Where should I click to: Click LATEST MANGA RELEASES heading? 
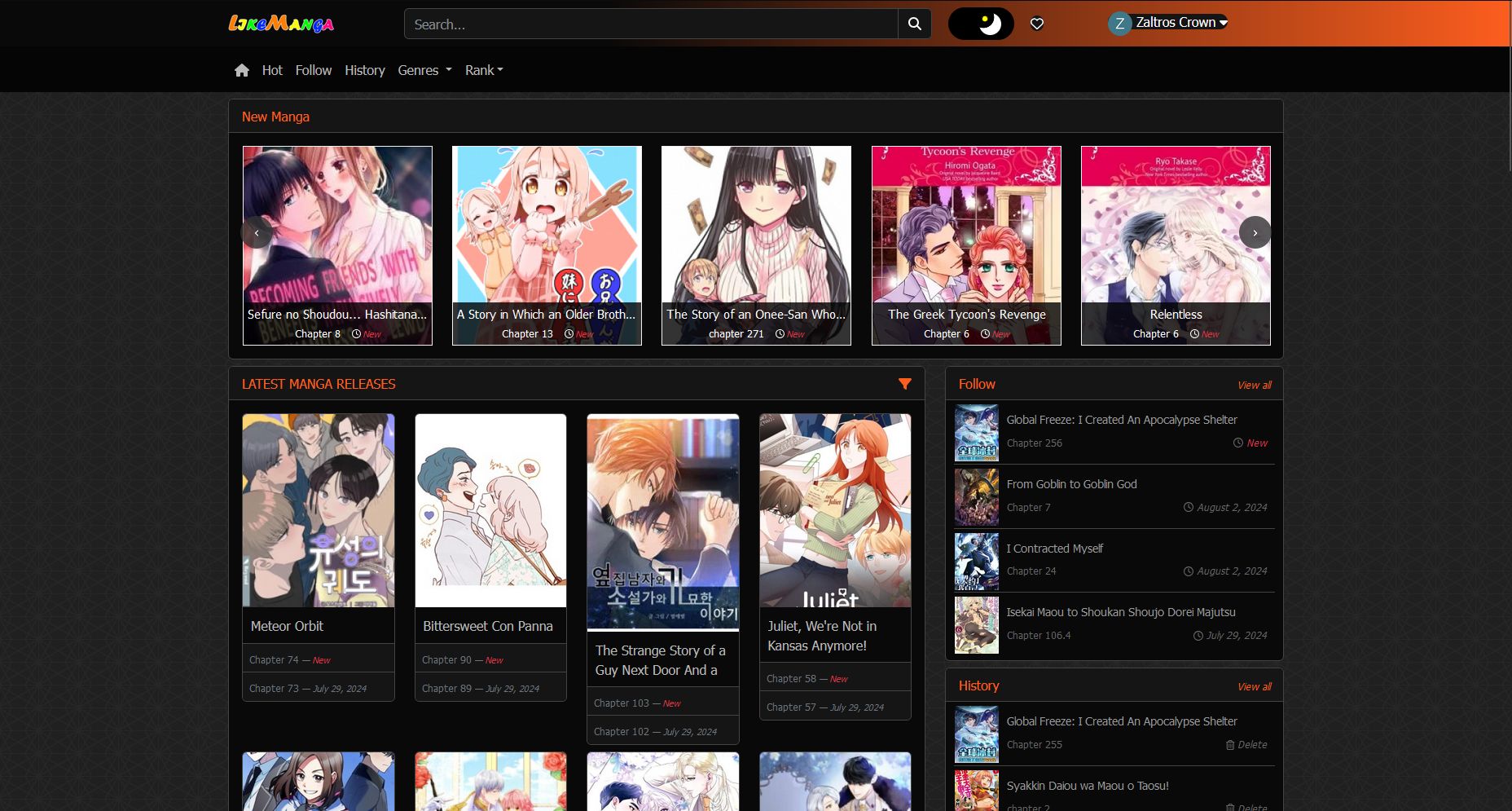pyautogui.click(x=319, y=384)
